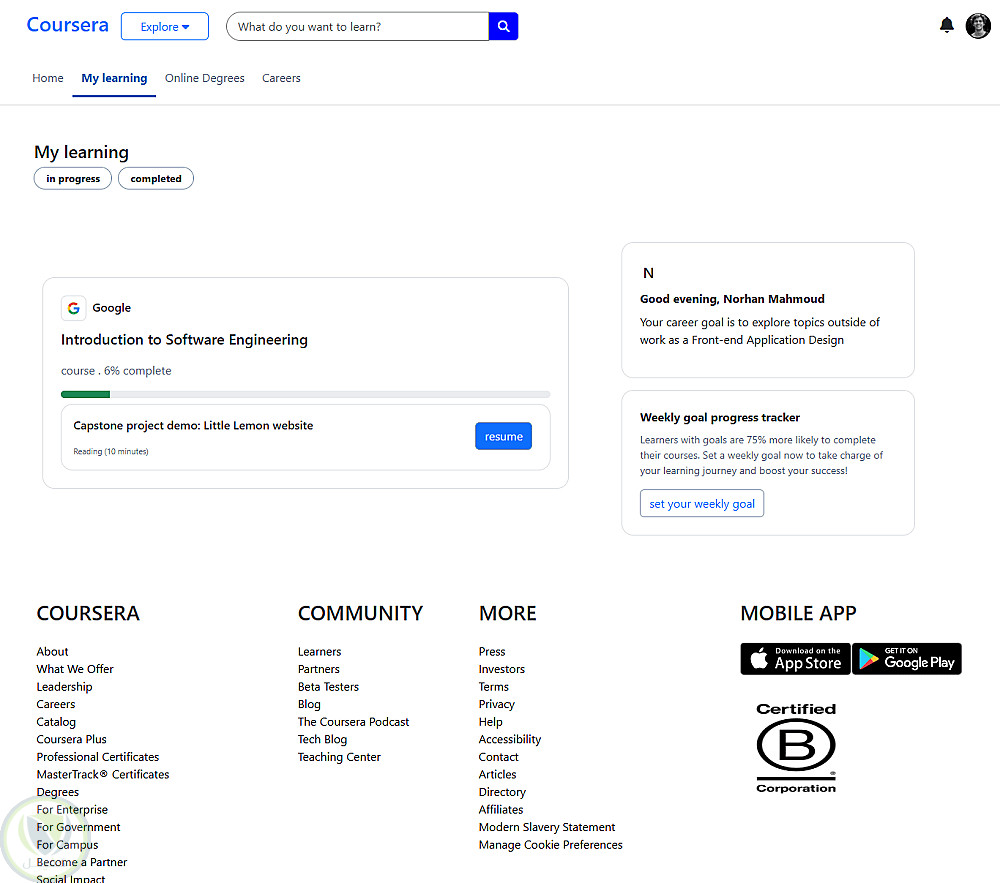Screen dimensions: 1000x883
Task: Filter by 'in progress' courses
Action: coord(73,179)
